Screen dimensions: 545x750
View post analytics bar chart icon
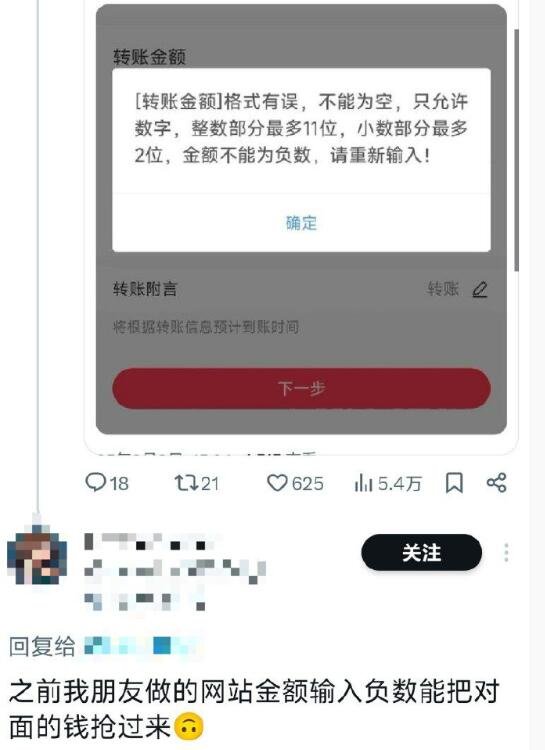[363, 483]
